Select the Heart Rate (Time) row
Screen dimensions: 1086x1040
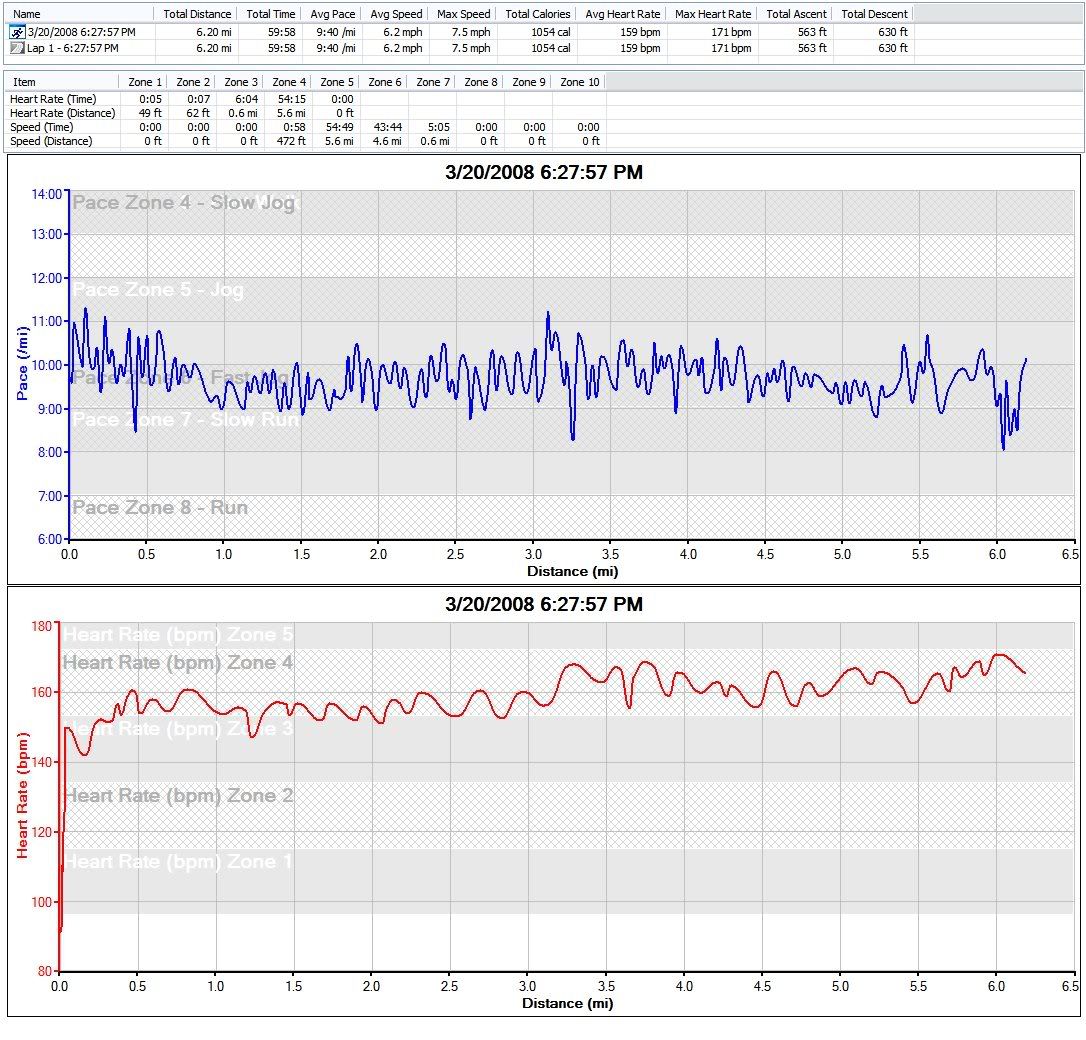(x=52, y=99)
